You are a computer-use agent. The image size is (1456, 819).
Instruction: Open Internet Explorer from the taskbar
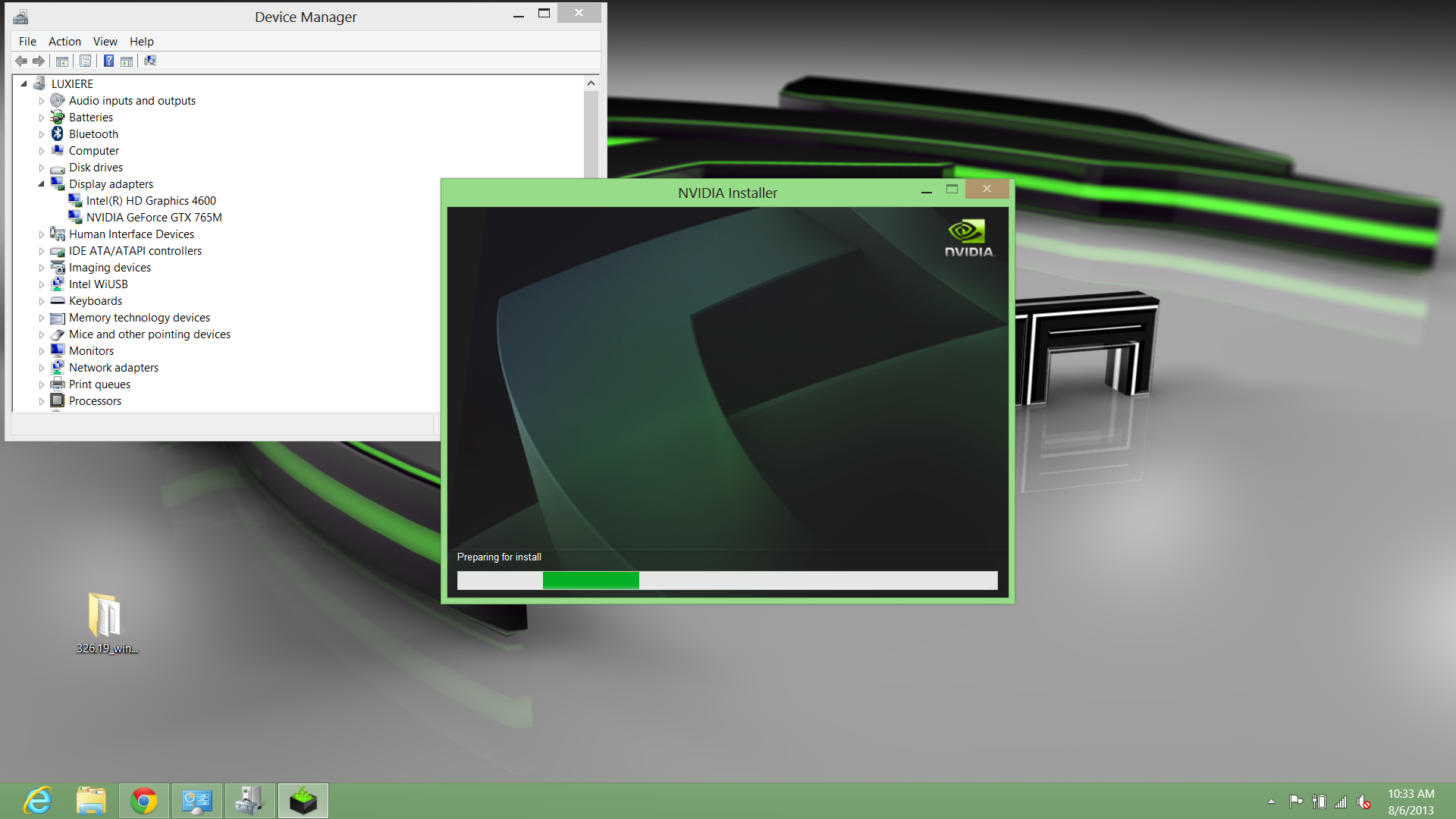38,801
